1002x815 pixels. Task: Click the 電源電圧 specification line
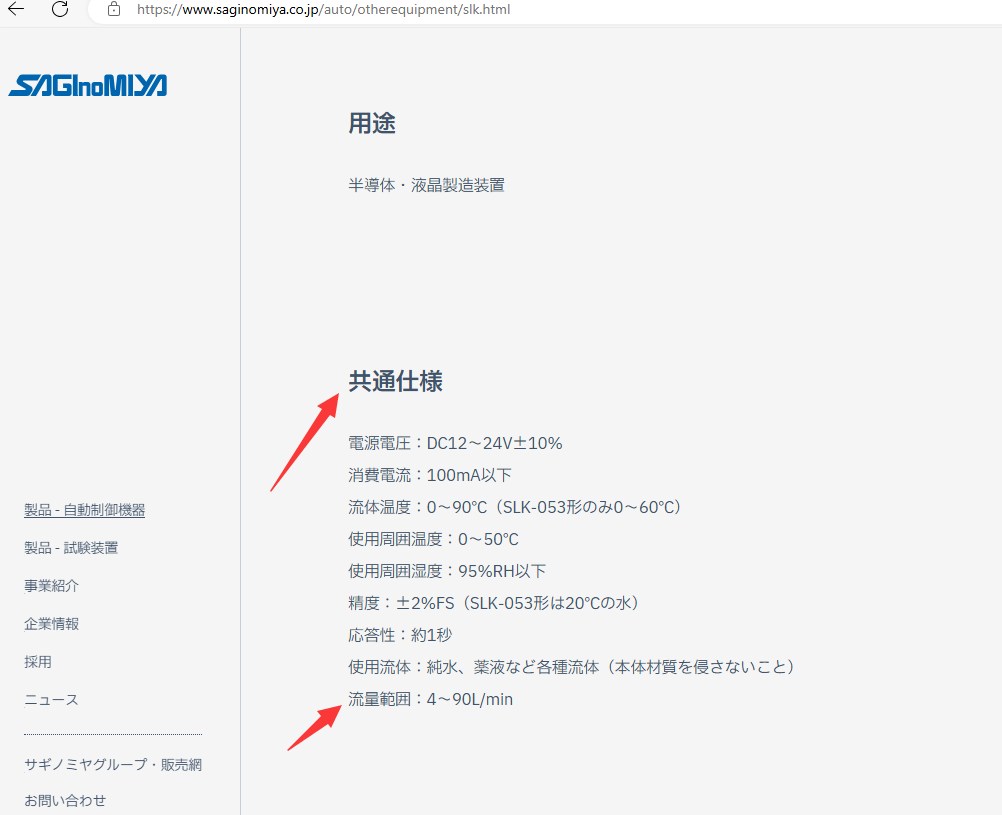(x=454, y=442)
